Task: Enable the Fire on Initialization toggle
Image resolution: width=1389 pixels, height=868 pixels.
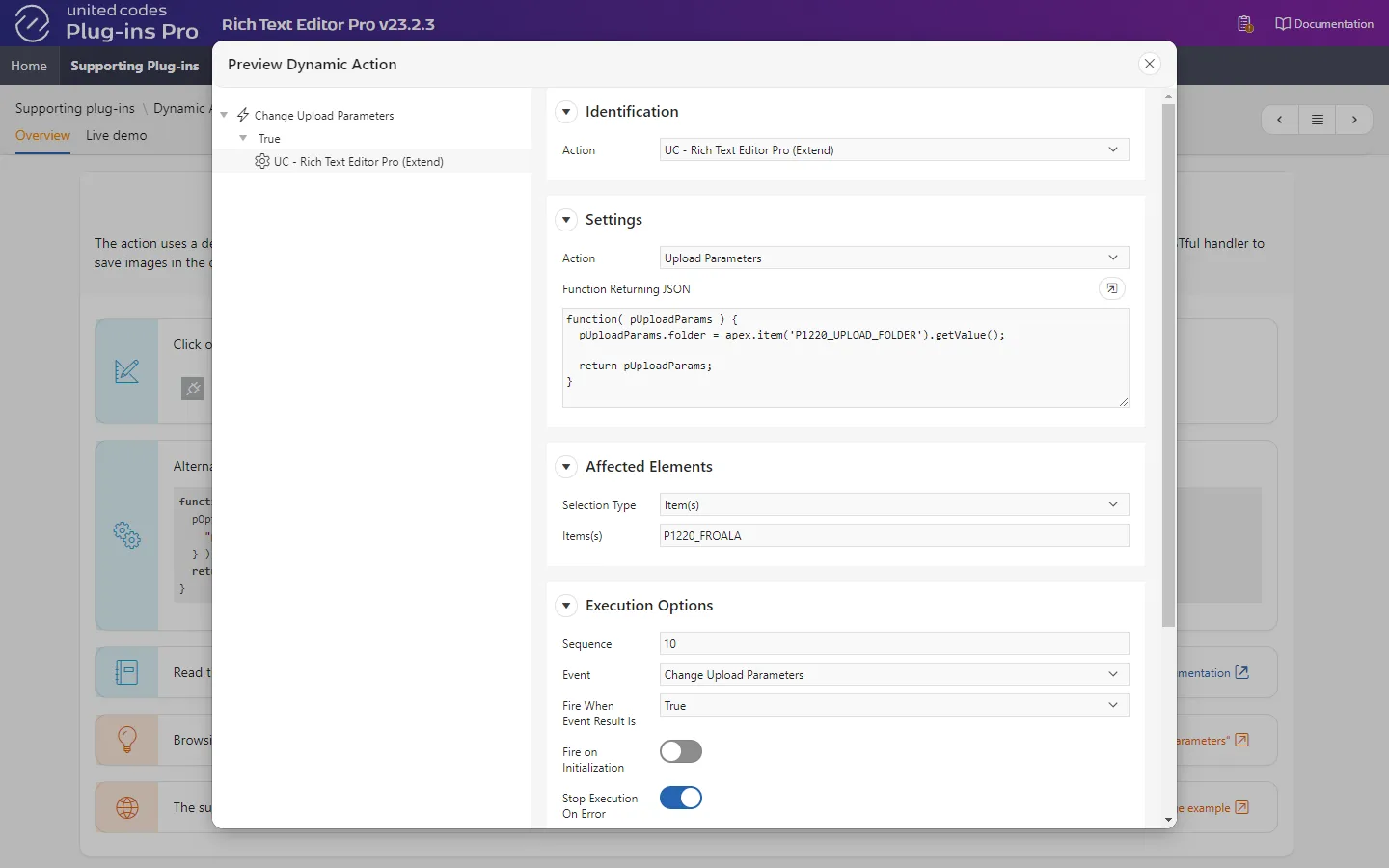Action: (680, 751)
